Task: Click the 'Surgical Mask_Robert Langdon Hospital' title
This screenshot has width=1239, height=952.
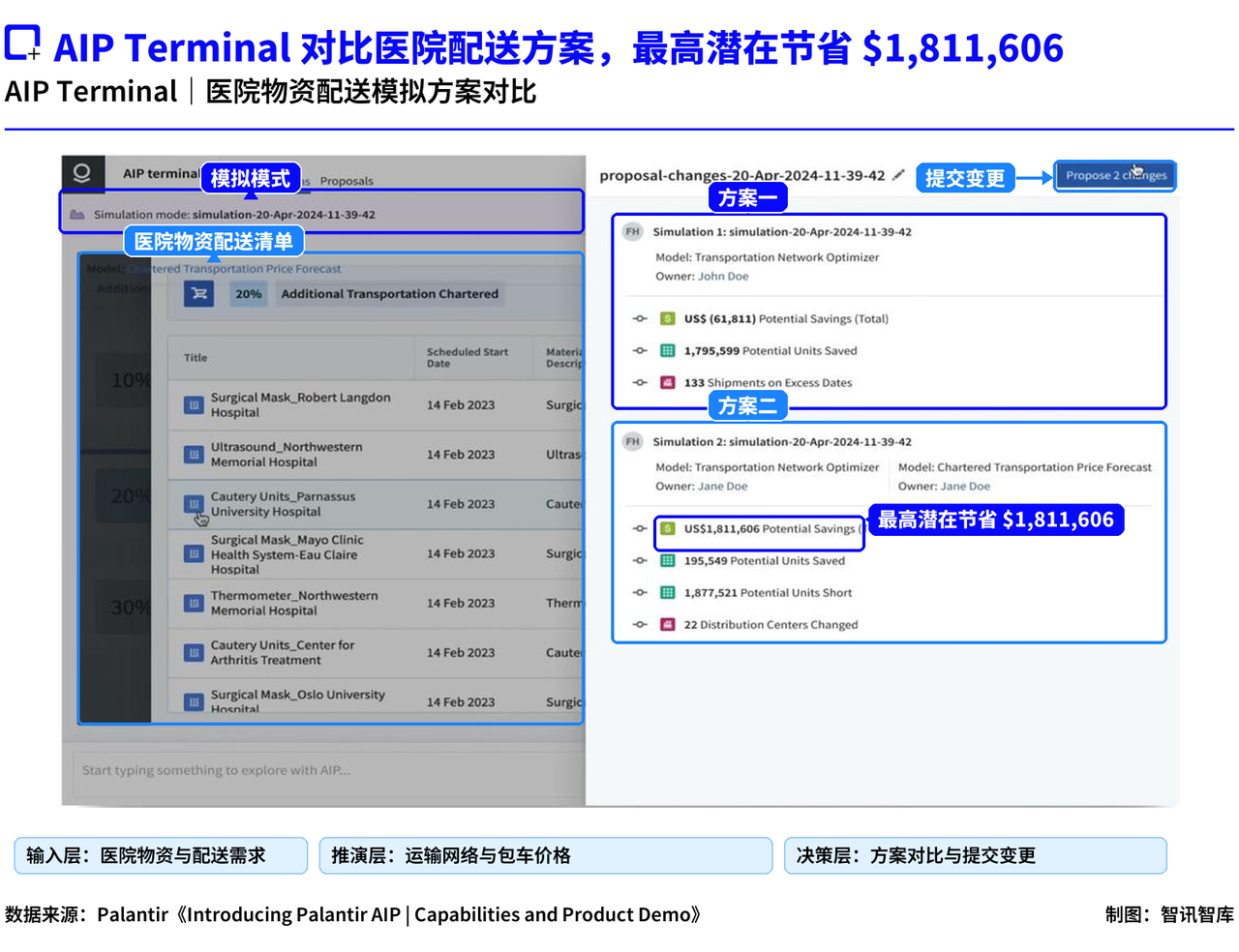Action: [301, 404]
